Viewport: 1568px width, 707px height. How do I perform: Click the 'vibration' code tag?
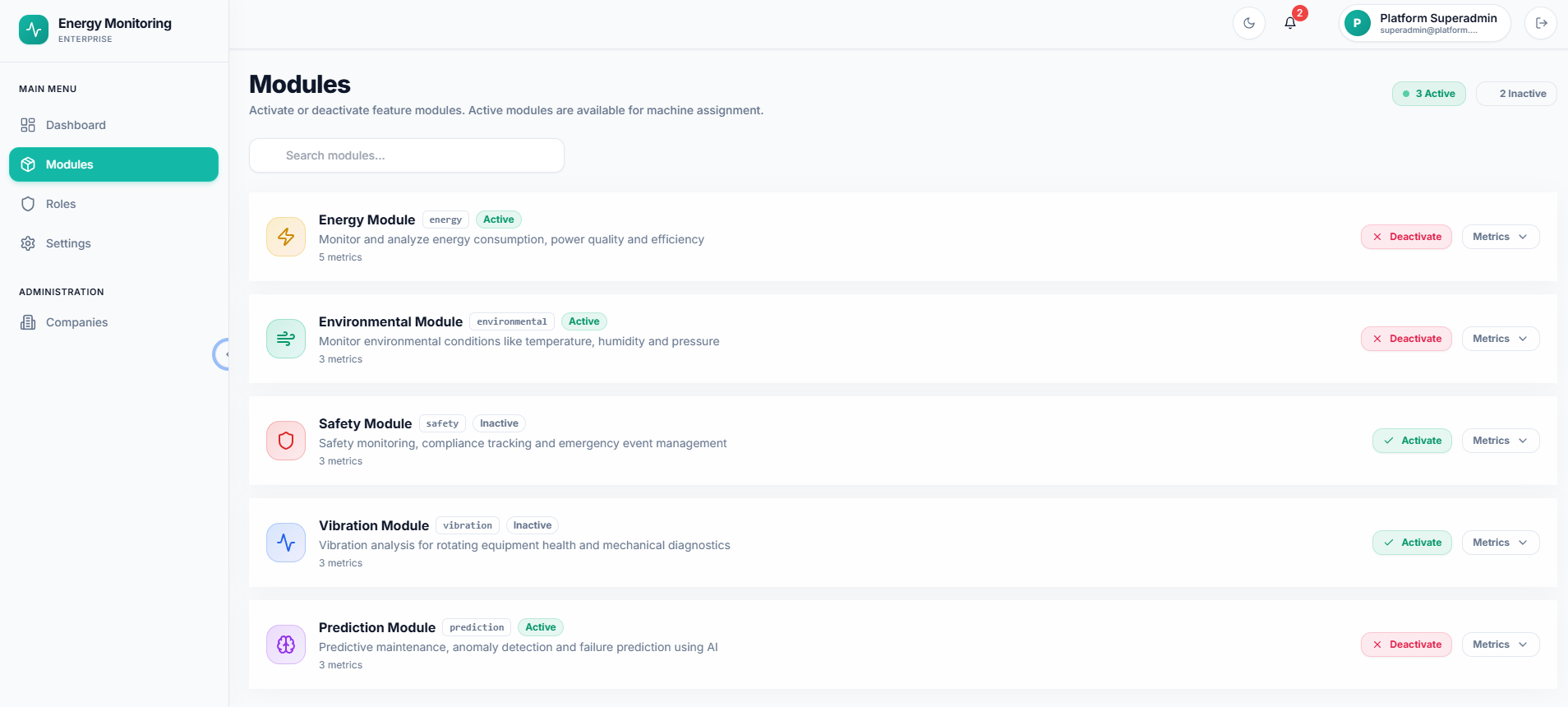pos(468,525)
